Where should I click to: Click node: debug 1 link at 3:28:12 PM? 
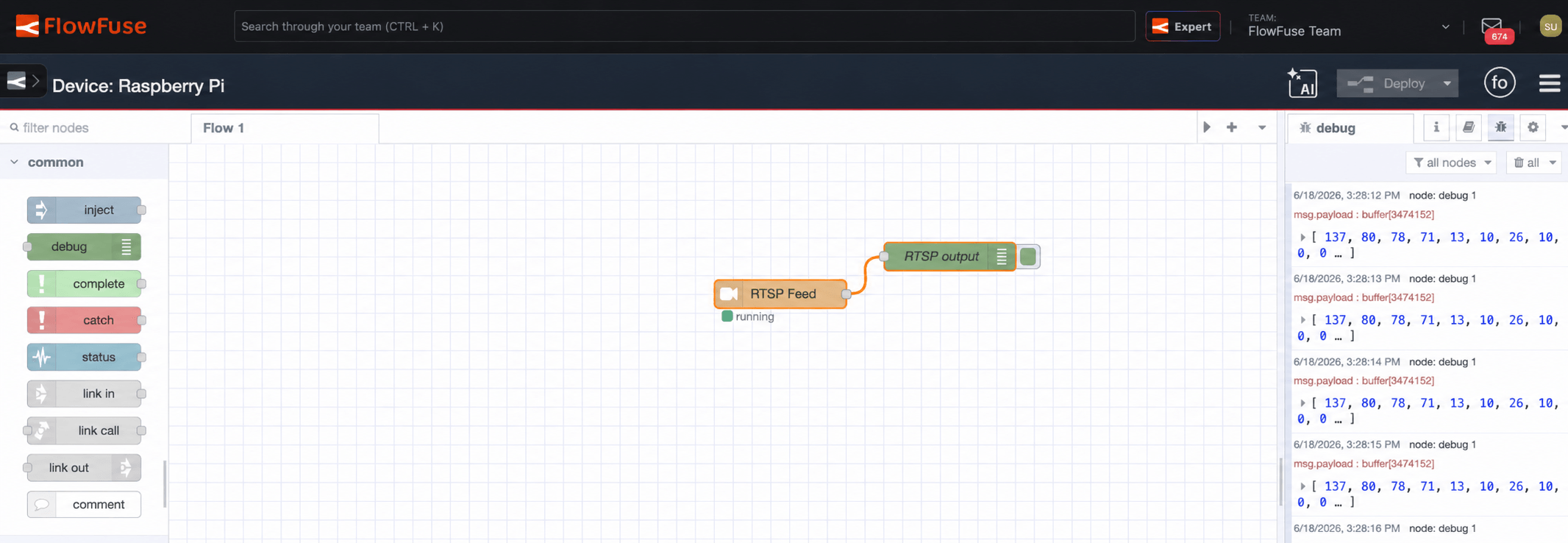1442,196
